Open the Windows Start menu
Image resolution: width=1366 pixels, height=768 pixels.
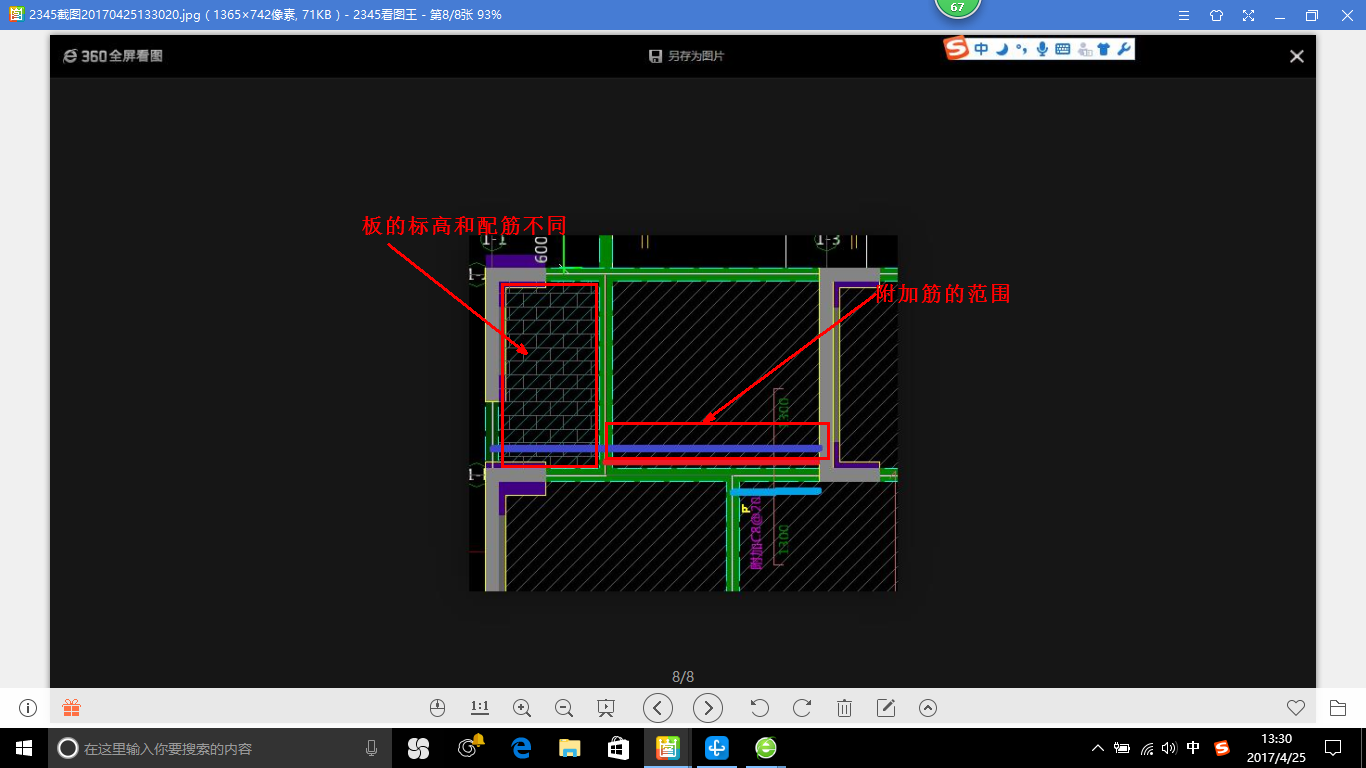point(24,747)
